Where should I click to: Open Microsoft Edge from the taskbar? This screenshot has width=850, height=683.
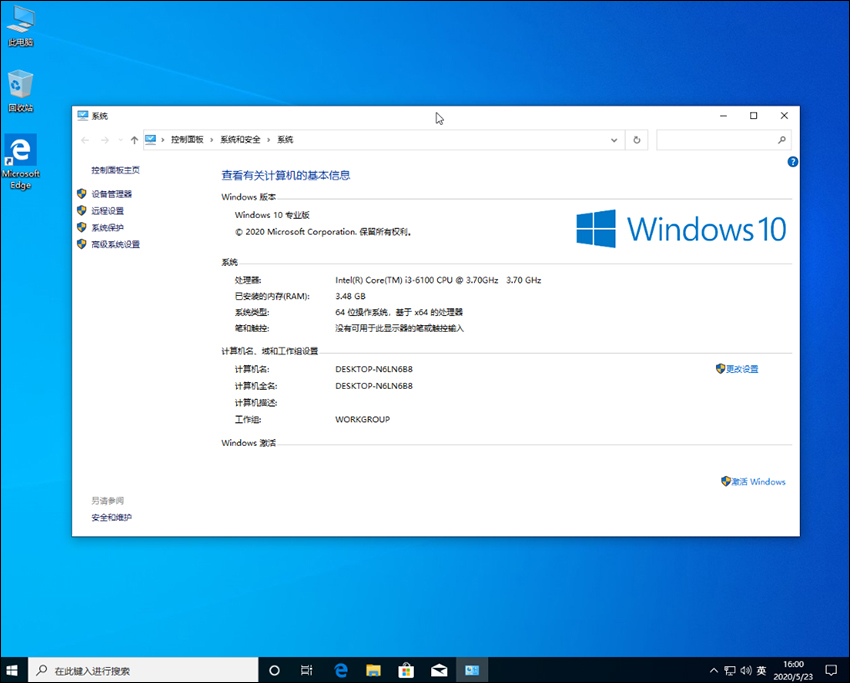tap(340, 670)
